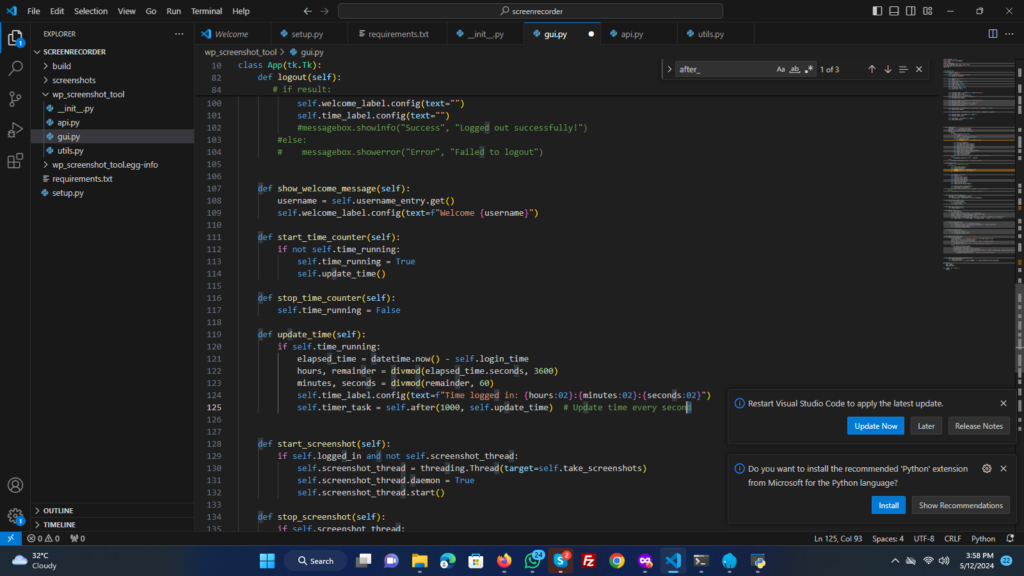The width and height of the screenshot is (1024, 576).
Task: Expand the OUTLINE section
Action: [x=58, y=510]
